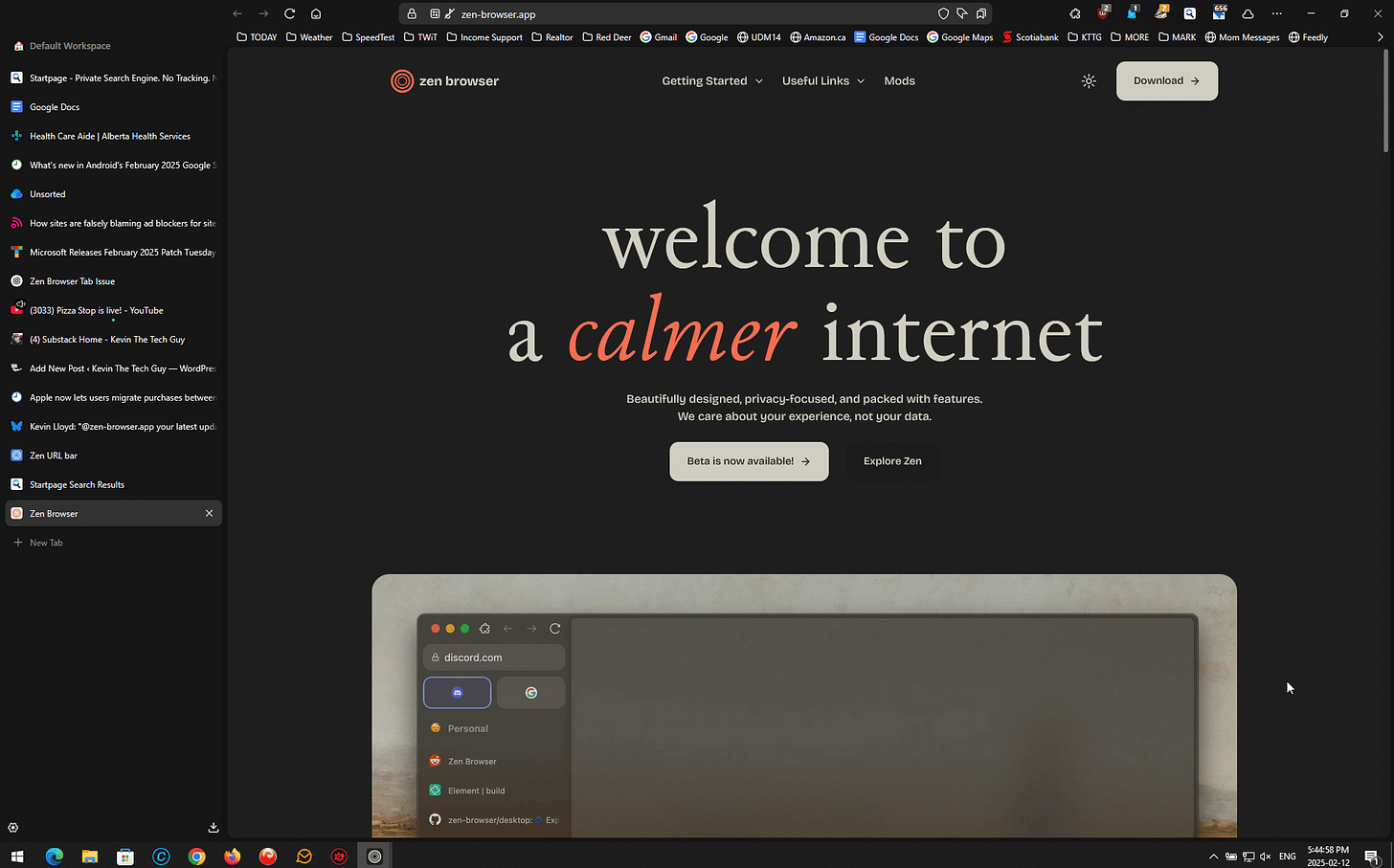Show hidden system tray icons
Viewport: 1394px width, 868px height.
pos(1213,857)
